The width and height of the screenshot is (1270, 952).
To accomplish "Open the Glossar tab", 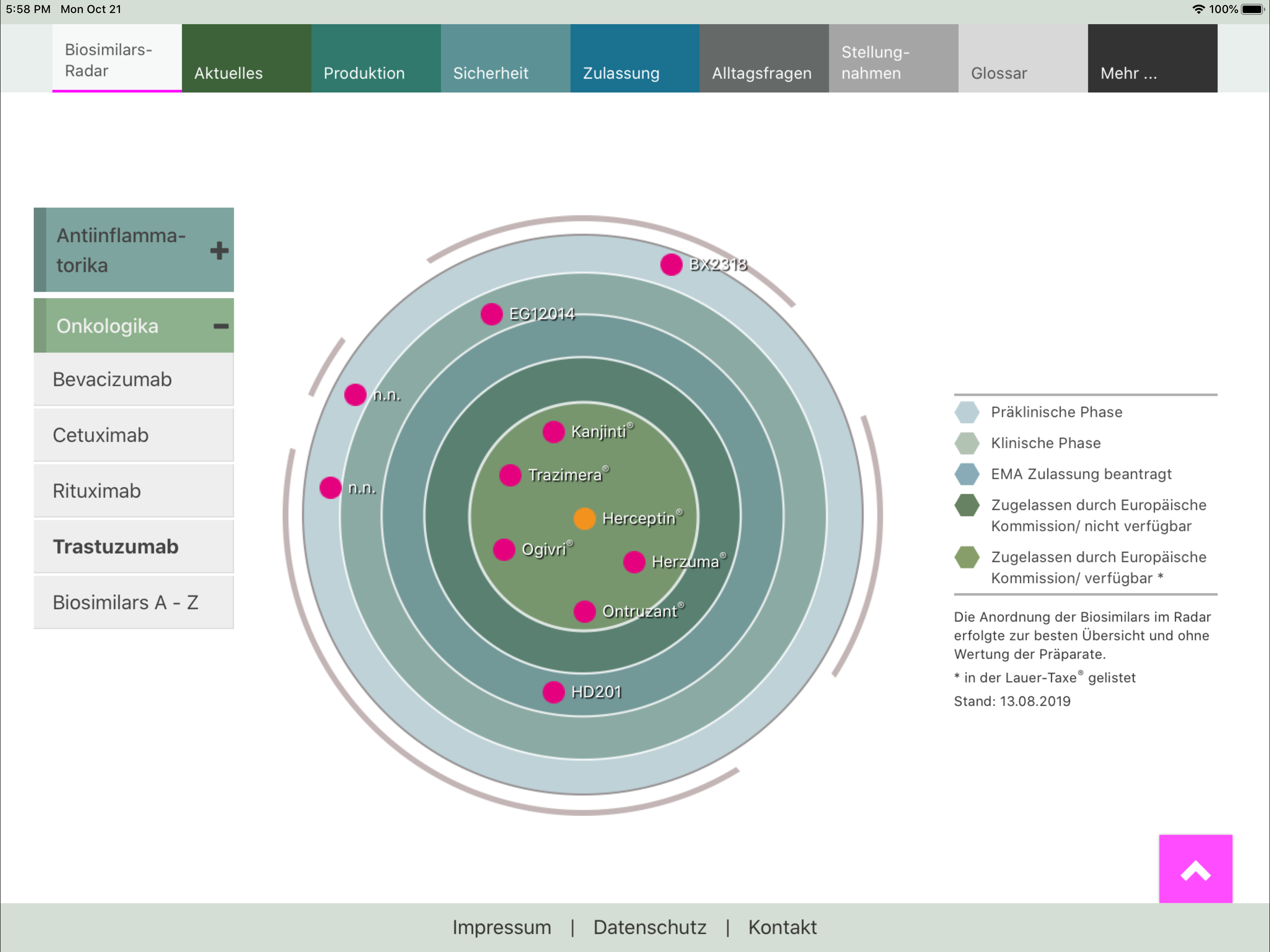I will pos(1022,59).
